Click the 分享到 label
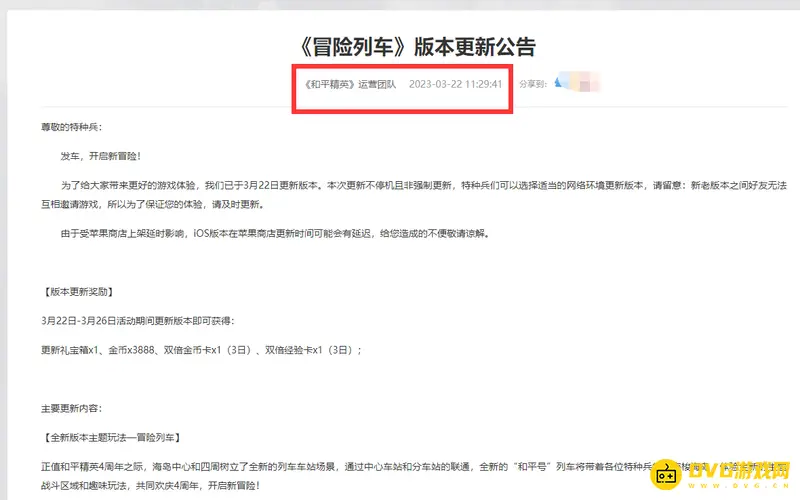Screen dimensions: 800x500 tap(533, 84)
